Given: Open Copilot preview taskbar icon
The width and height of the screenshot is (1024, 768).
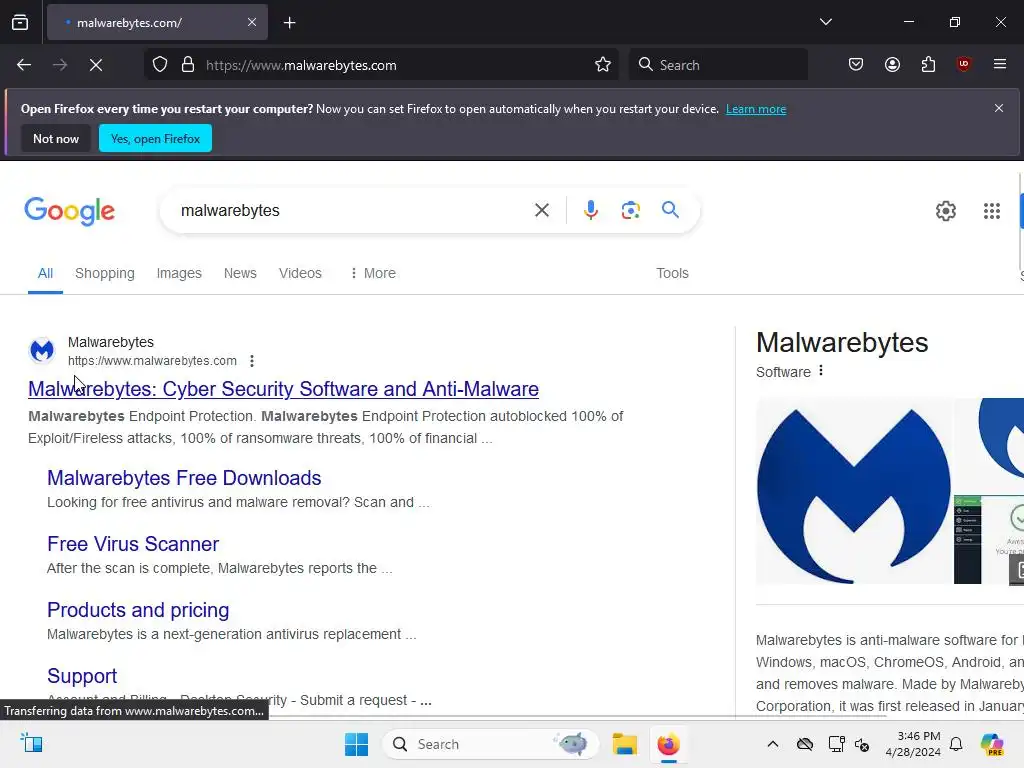Looking at the screenshot, I should click(992, 744).
